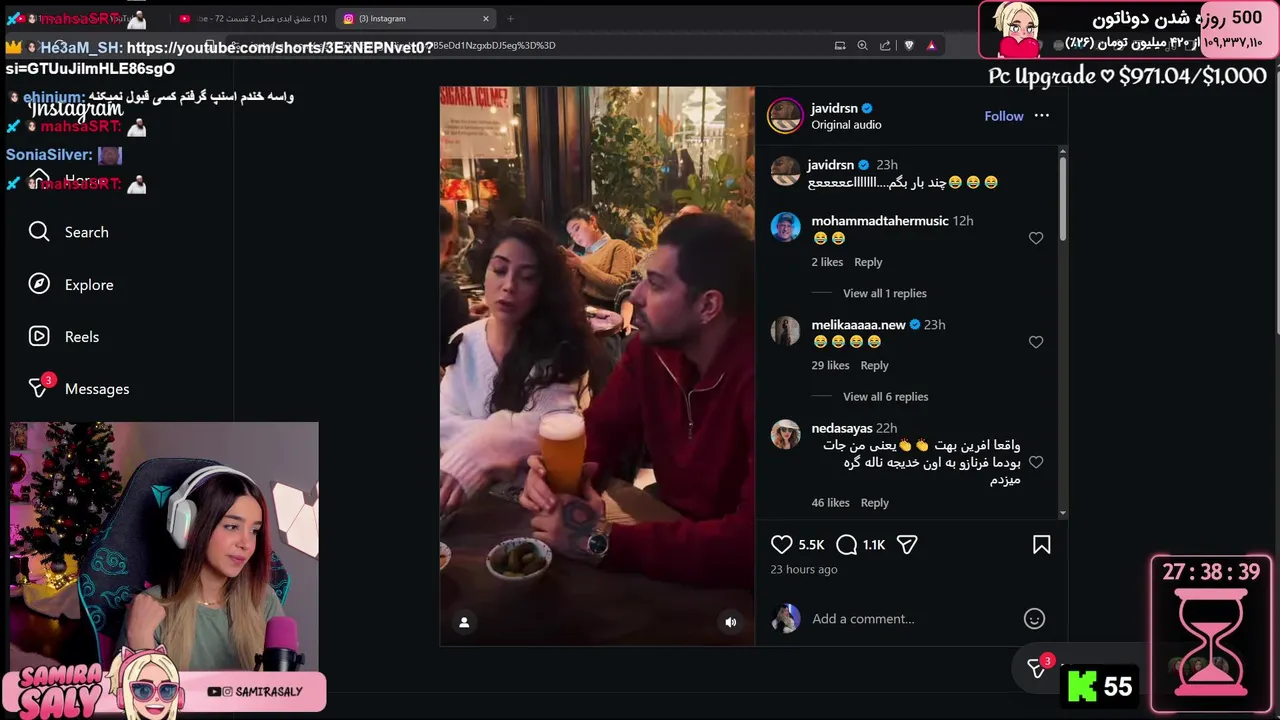1280x720 pixels.
Task: Click the Brave shields icon
Action: (908, 45)
